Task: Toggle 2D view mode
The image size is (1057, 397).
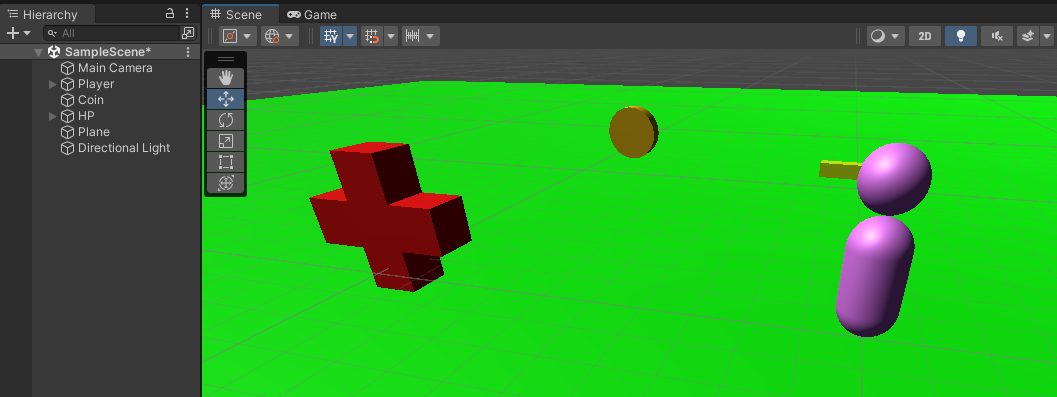Action: pyautogui.click(x=925, y=36)
